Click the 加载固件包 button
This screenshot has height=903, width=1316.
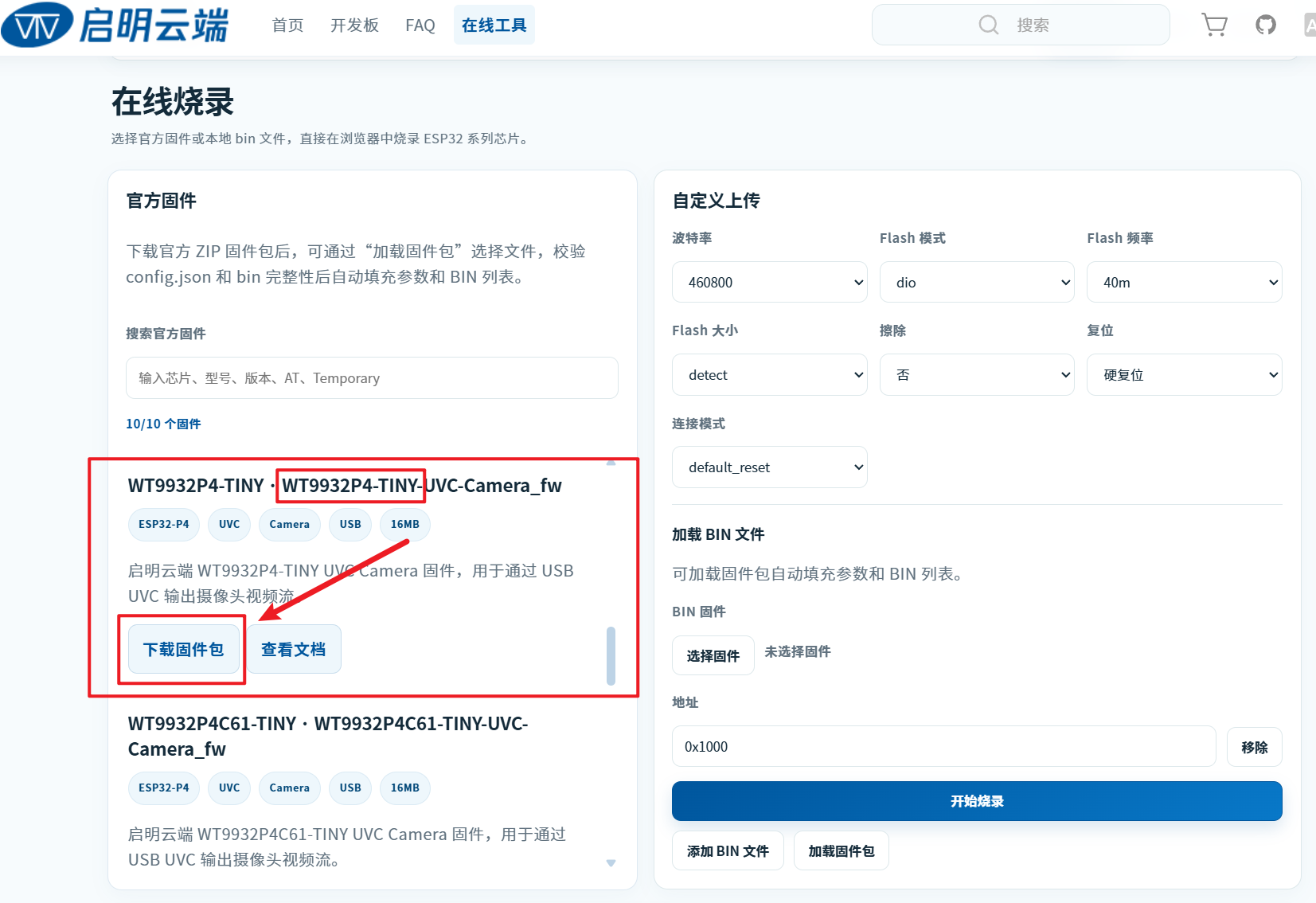tap(841, 851)
